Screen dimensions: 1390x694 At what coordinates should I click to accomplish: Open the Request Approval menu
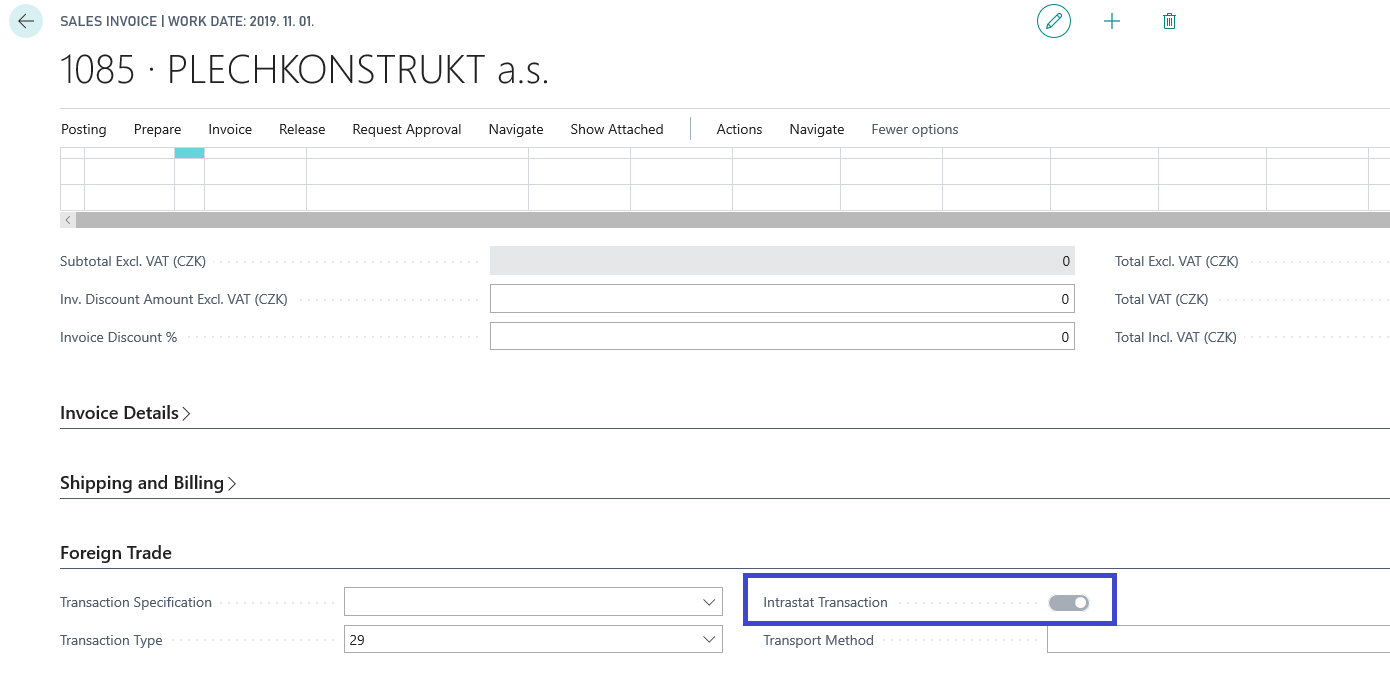[407, 129]
